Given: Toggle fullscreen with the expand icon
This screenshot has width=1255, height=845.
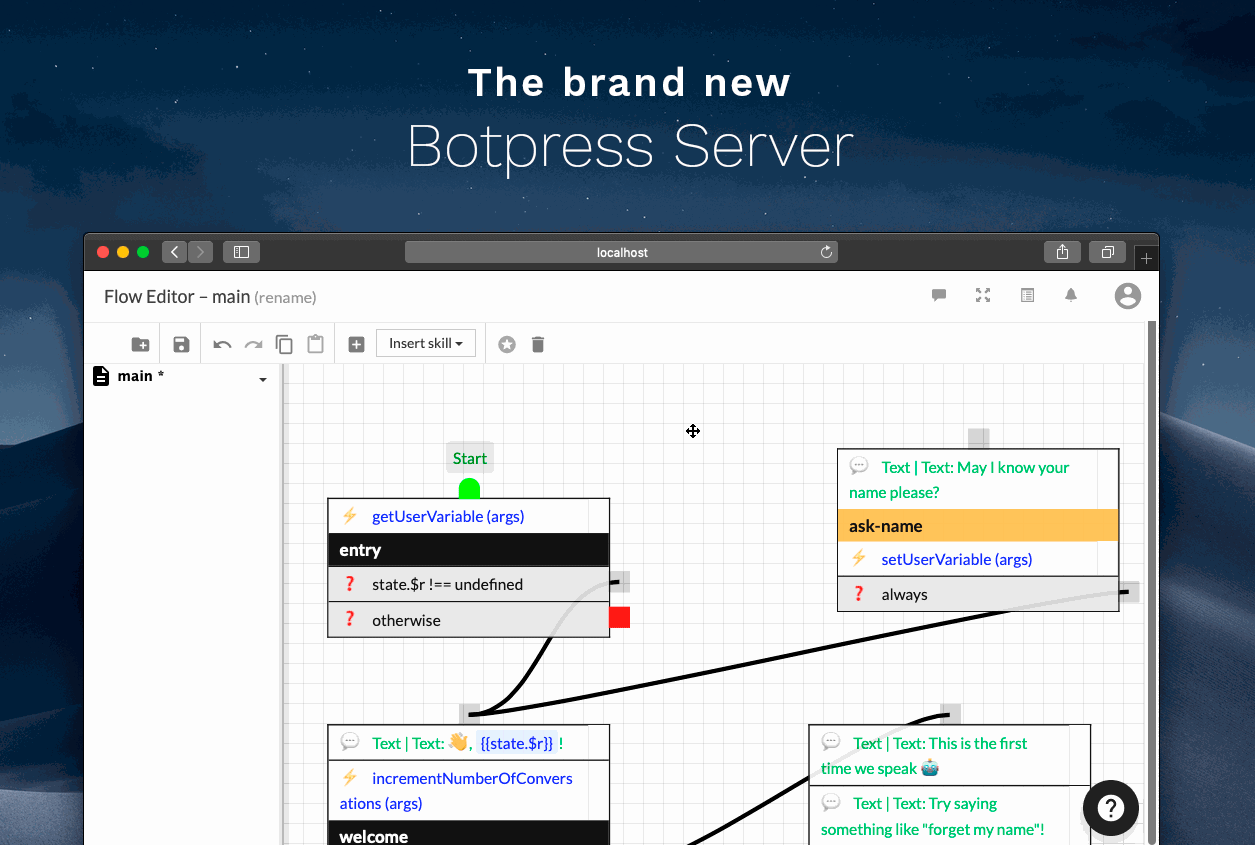Looking at the screenshot, I should [x=983, y=295].
